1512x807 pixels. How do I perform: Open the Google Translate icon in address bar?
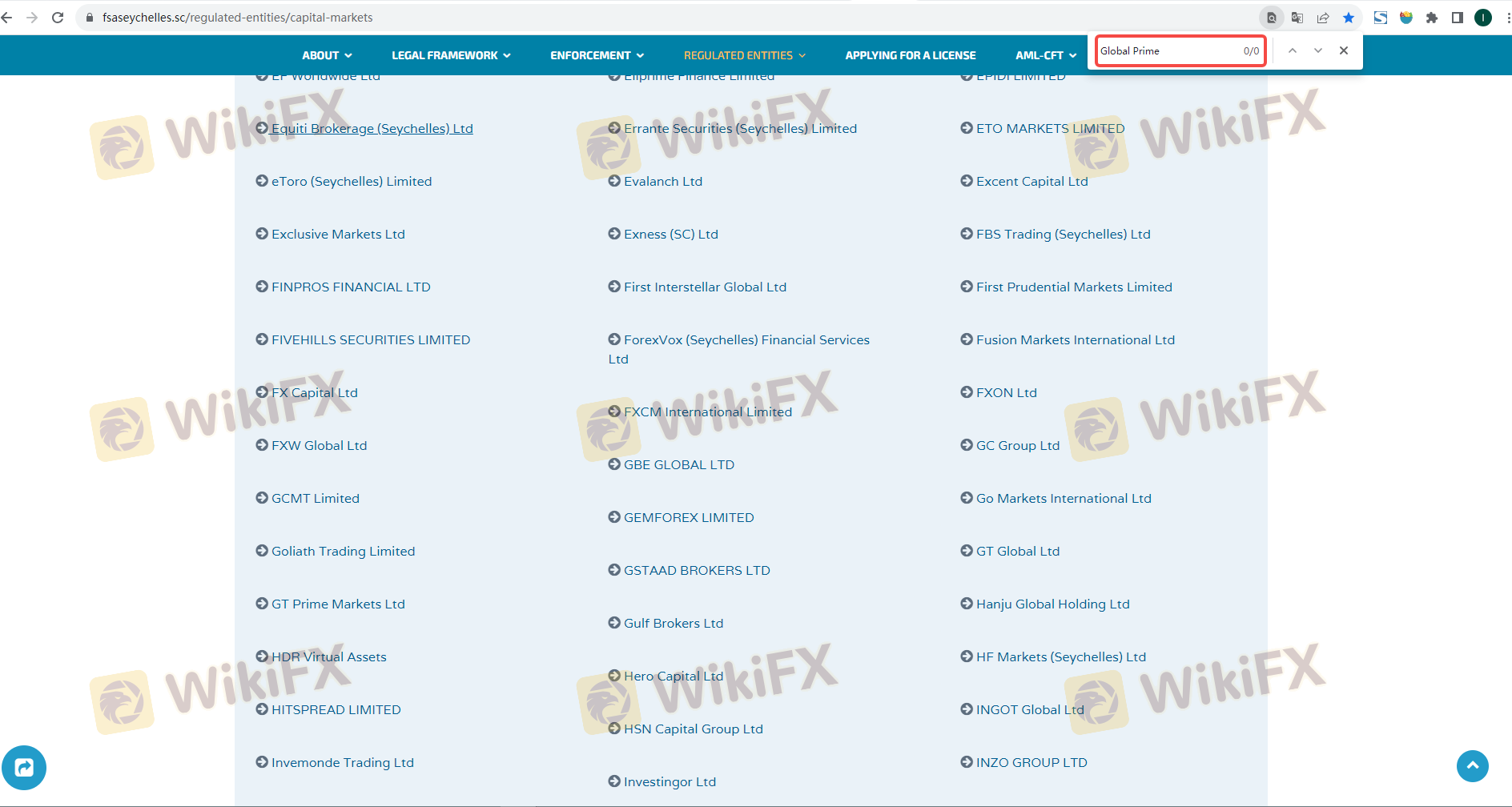pos(1297,18)
